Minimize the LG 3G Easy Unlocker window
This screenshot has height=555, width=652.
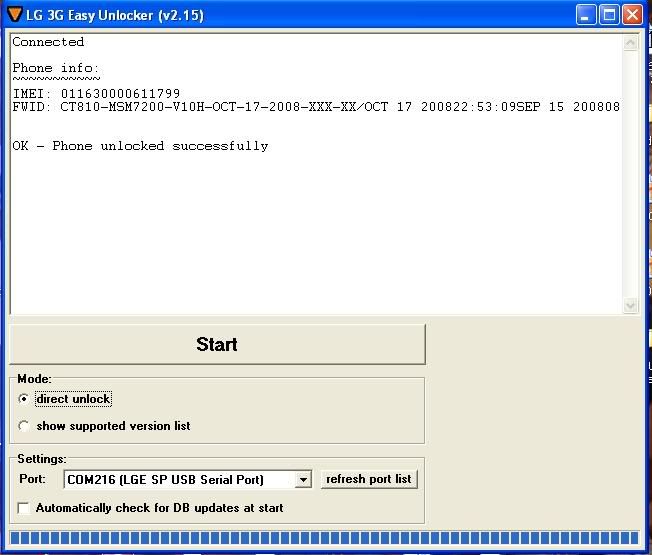(585, 15)
